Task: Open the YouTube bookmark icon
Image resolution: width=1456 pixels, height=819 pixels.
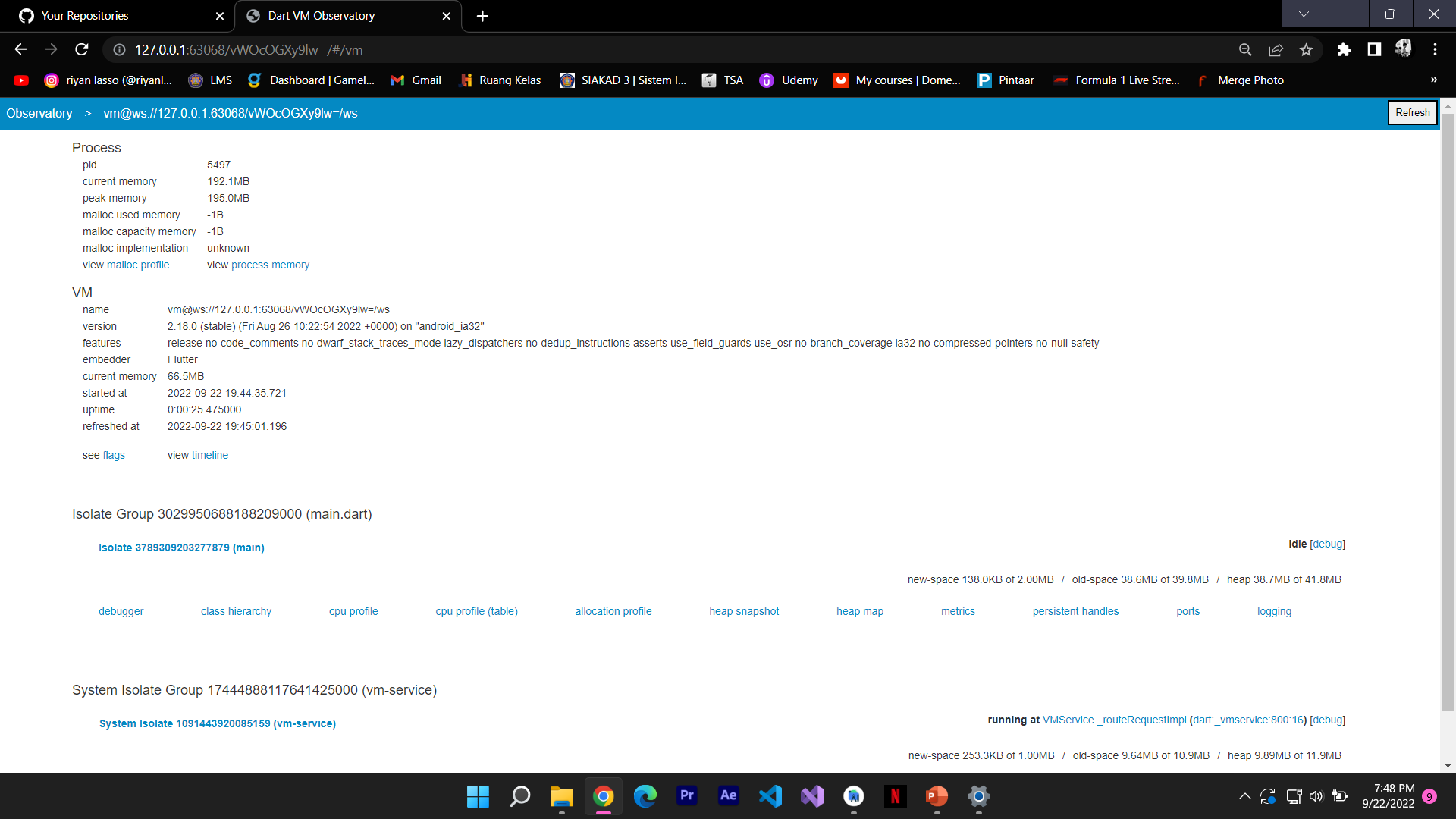Action: coord(21,80)
